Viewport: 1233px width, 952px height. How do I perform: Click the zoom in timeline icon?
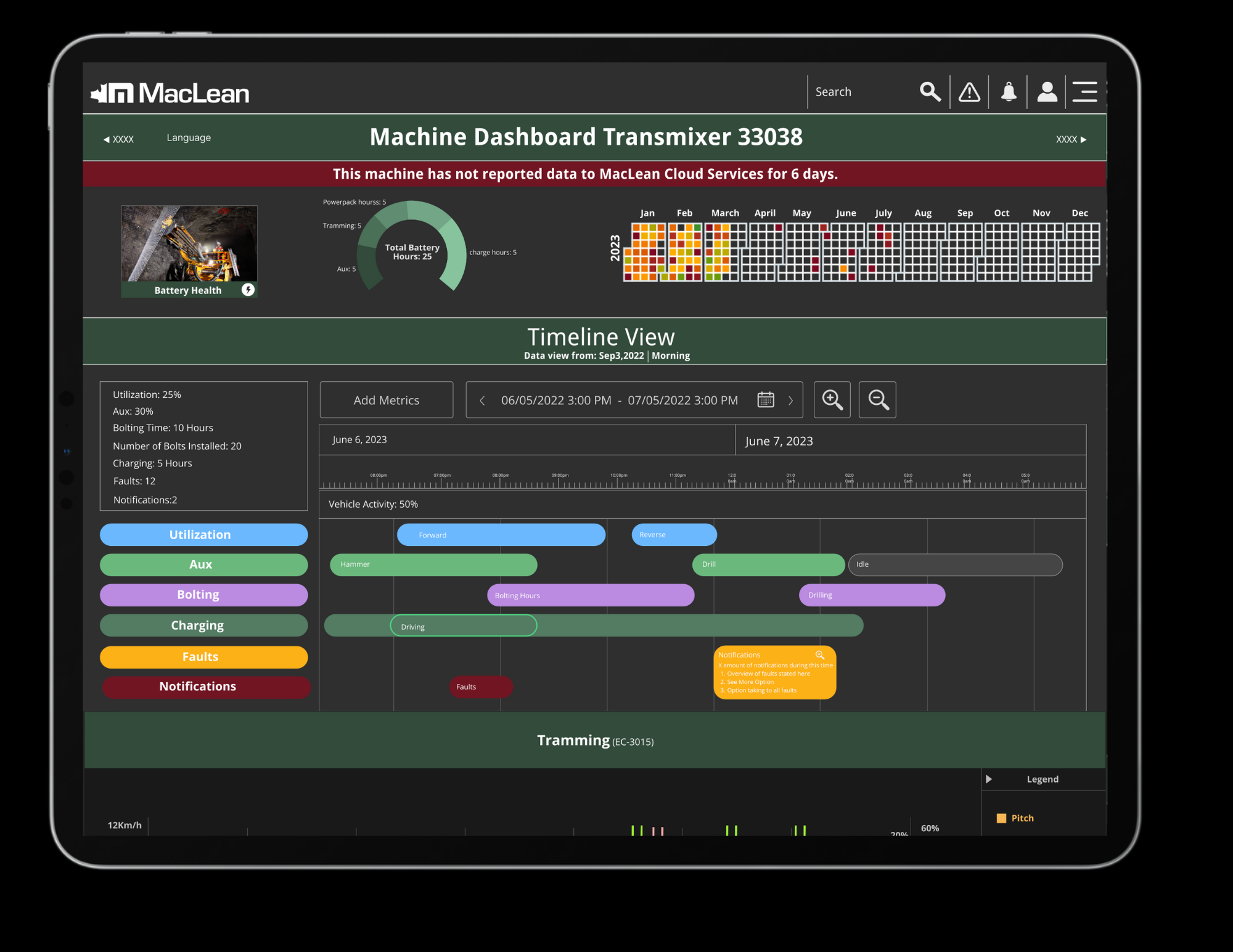tap(832, 400)
